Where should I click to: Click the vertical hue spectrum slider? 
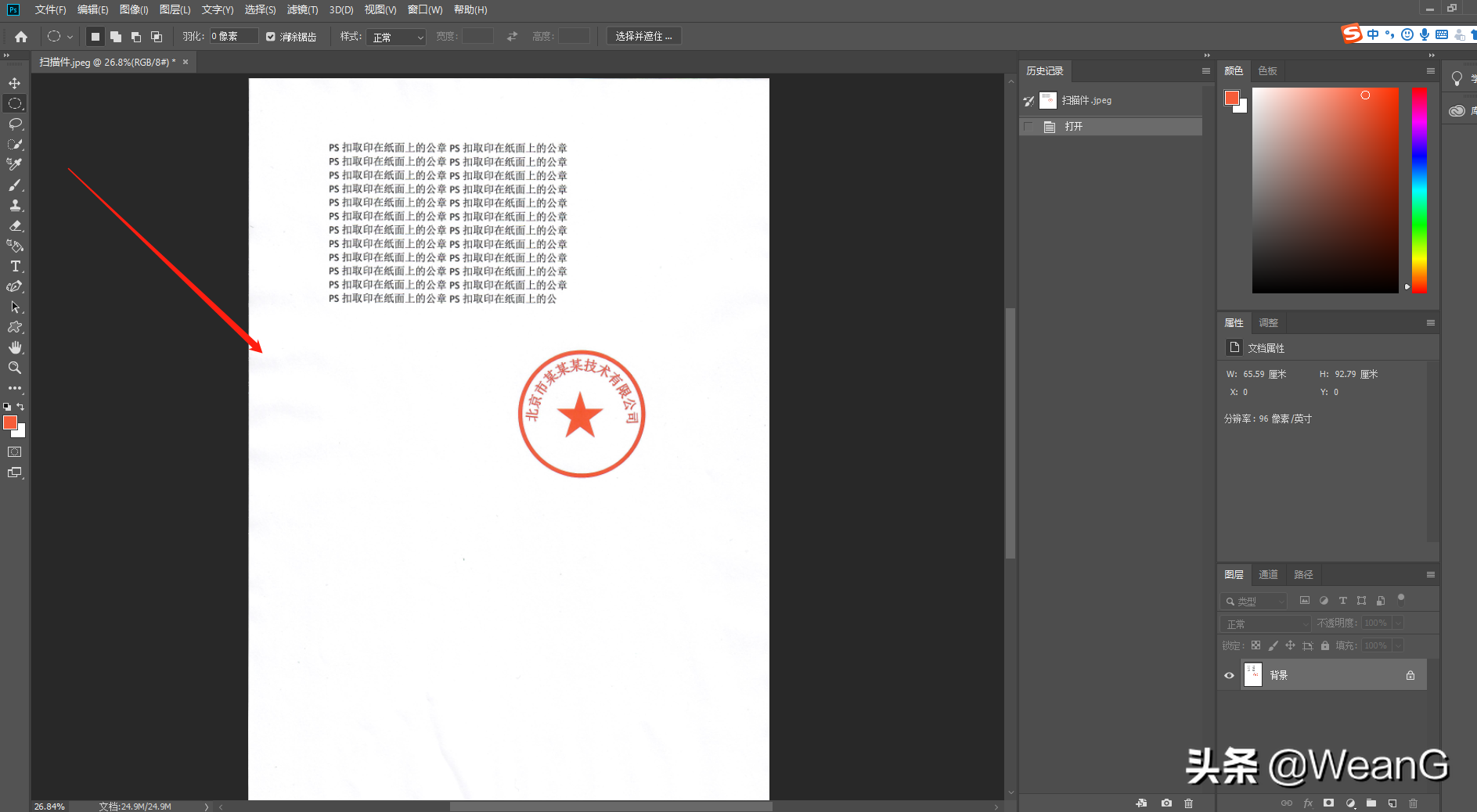tap(1419, 190)
